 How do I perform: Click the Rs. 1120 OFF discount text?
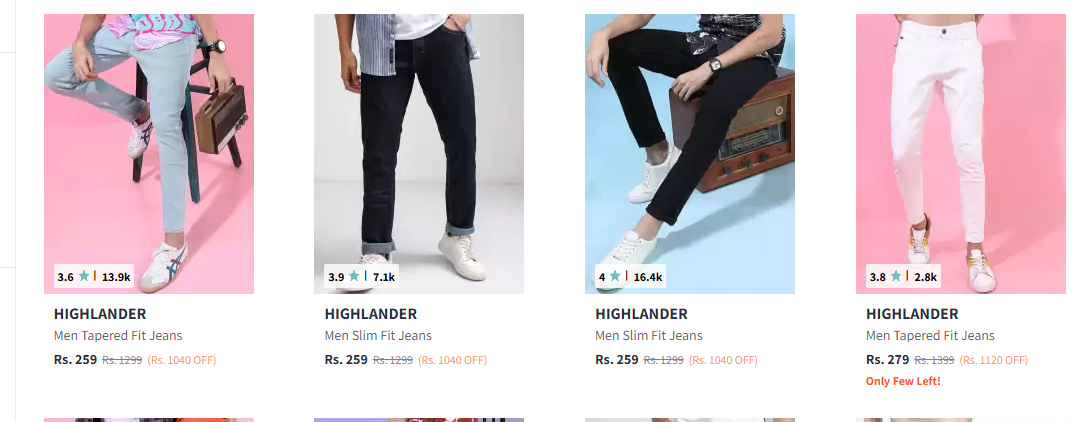(x=993, y=360)
